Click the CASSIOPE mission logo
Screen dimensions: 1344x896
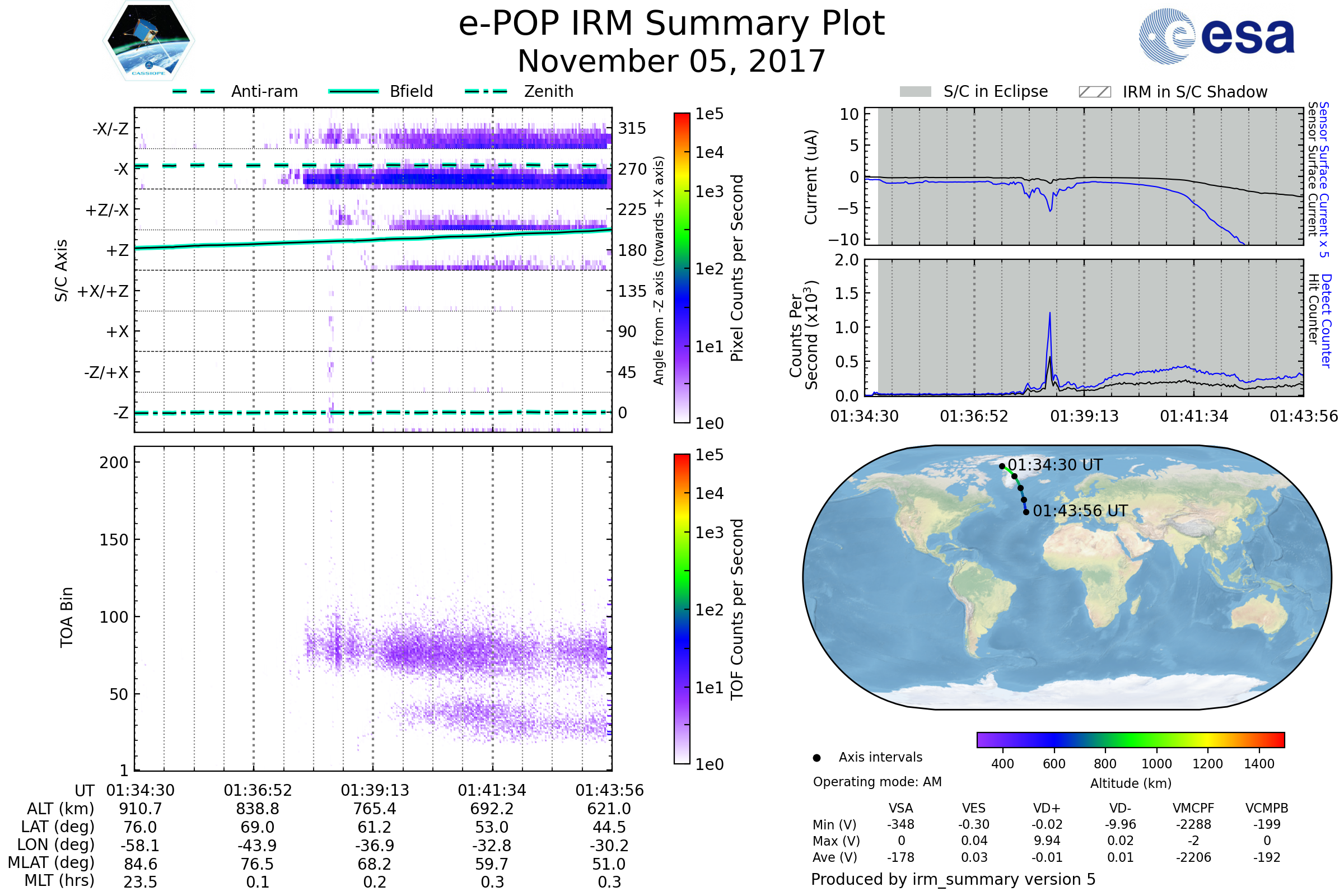pos(148,41)
